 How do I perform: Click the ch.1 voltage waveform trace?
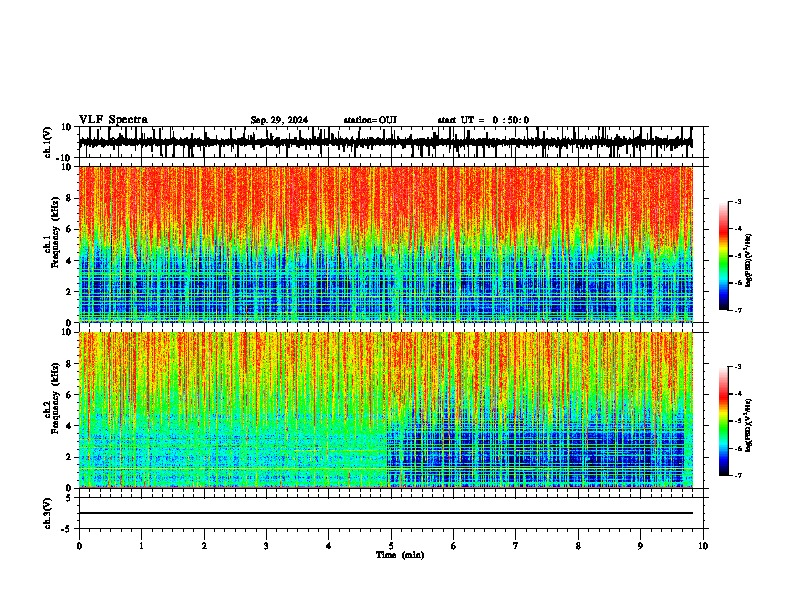(x=385, y=142)
